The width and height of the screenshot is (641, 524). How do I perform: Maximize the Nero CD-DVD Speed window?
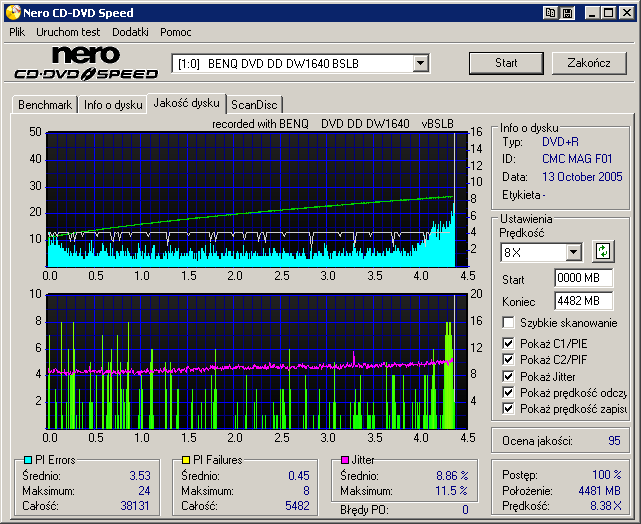(x=608, y=13)
